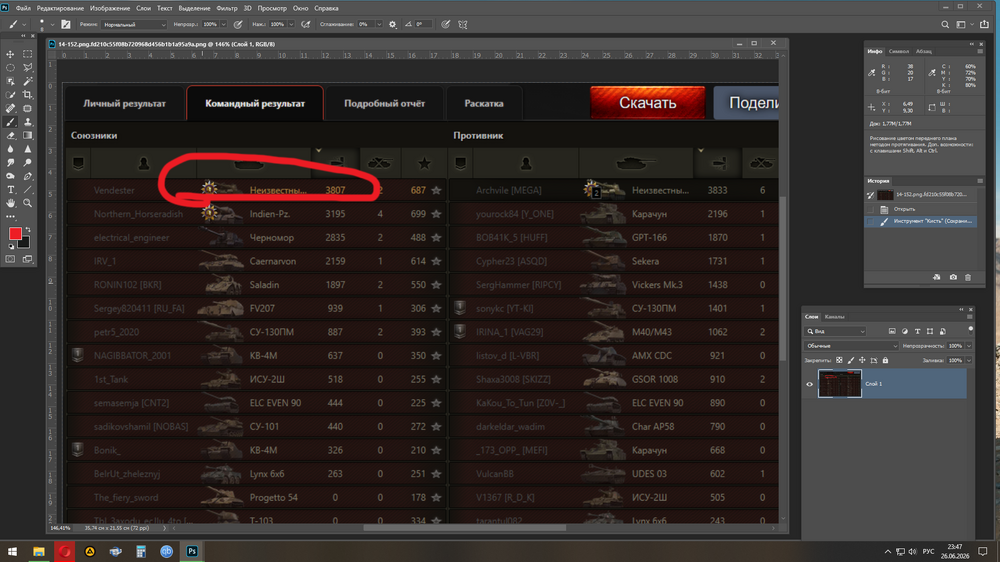Select the Hand tool
The height and width of the screenshot is (562, 1000).
(x=10, y=203)
